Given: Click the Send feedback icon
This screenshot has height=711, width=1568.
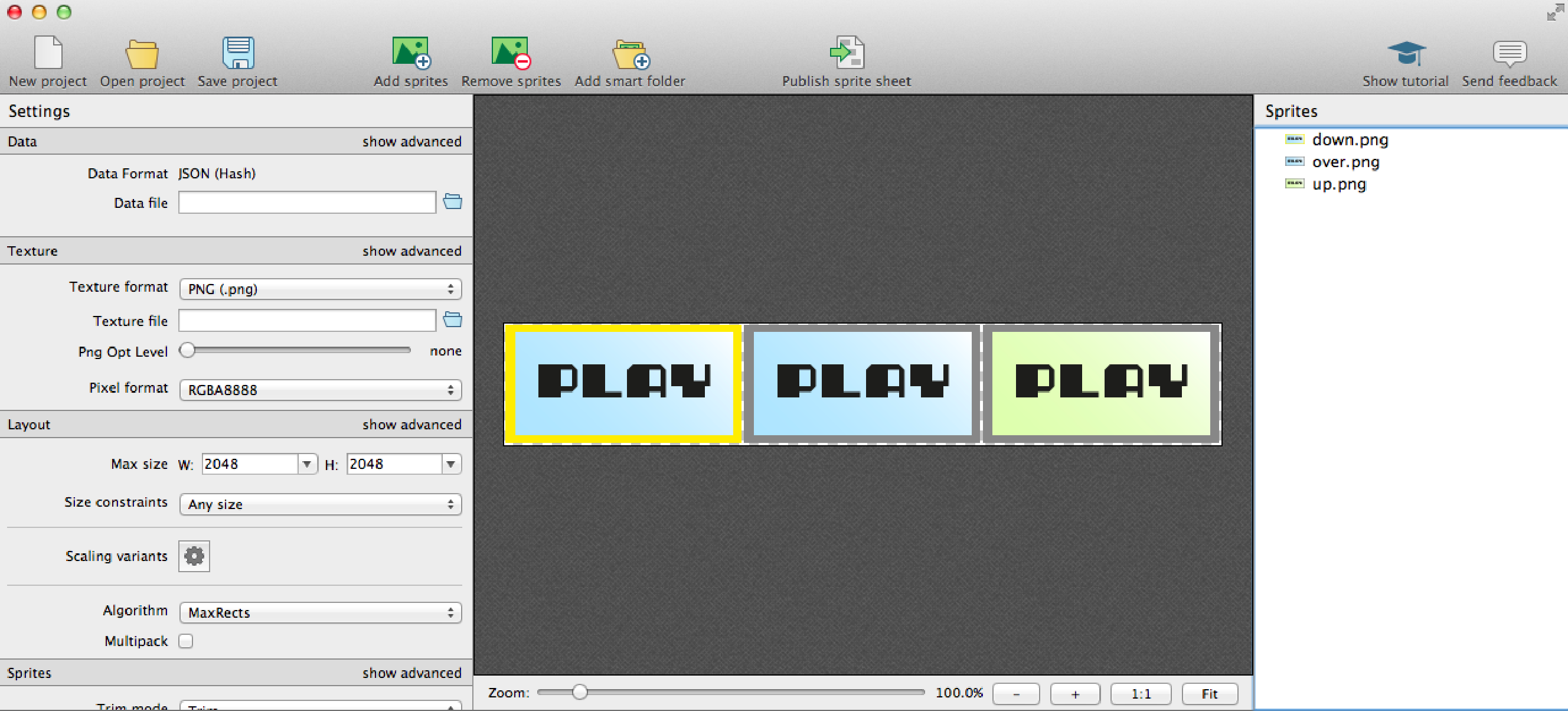Looking at the screenshot, I should click(1509, 53).
